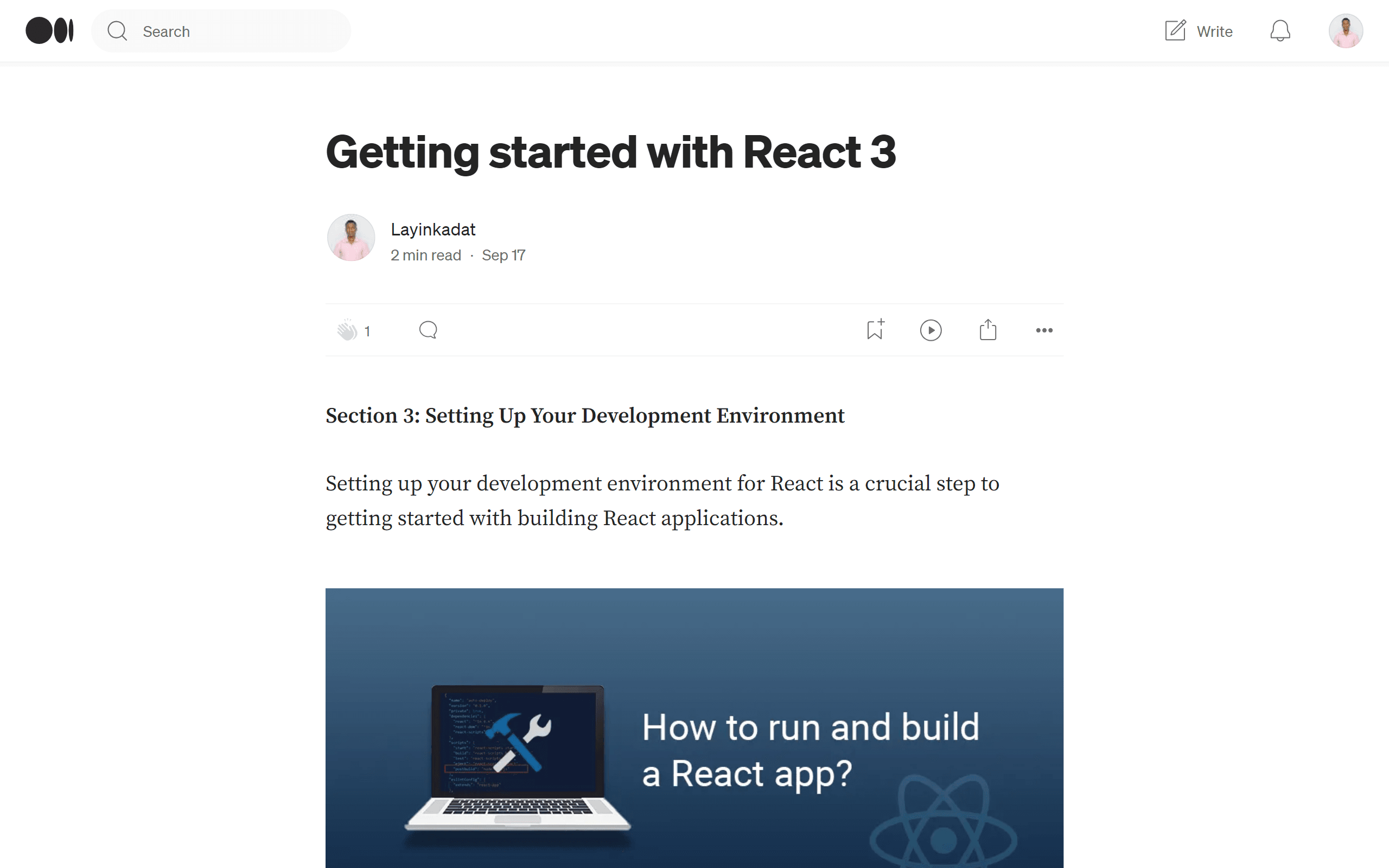Image resolution: width=1389 pixels, height=868 pixels.
Task: Open Layinkadat's author profile
Action: click(x=433, y=228)
